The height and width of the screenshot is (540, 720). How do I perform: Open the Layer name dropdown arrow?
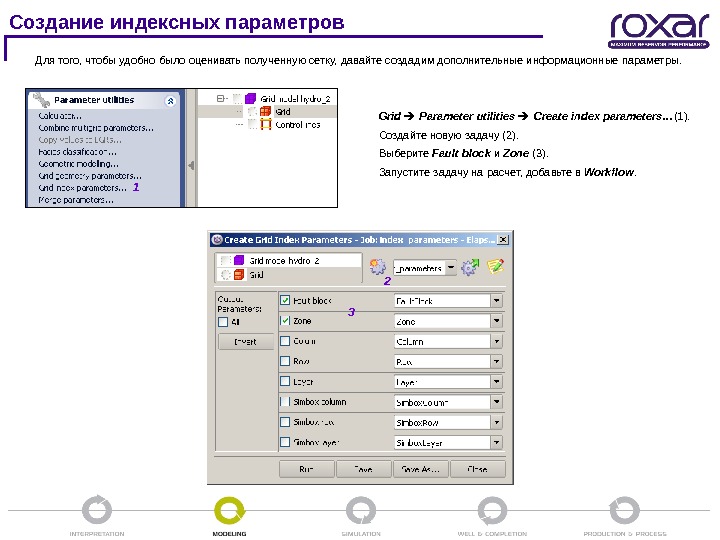(x=496, y=382)
